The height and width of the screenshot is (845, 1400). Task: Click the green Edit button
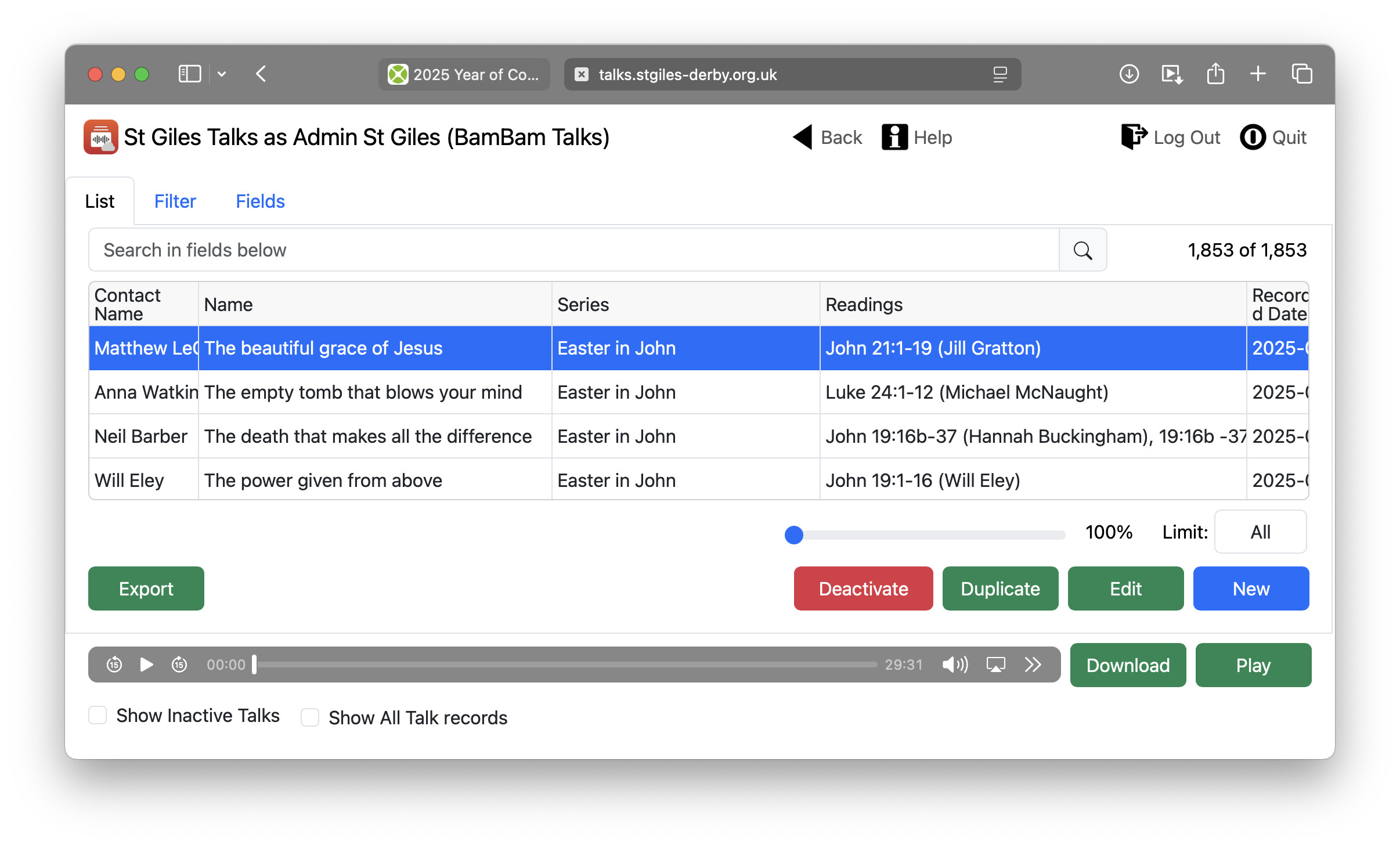(1125, 588)
